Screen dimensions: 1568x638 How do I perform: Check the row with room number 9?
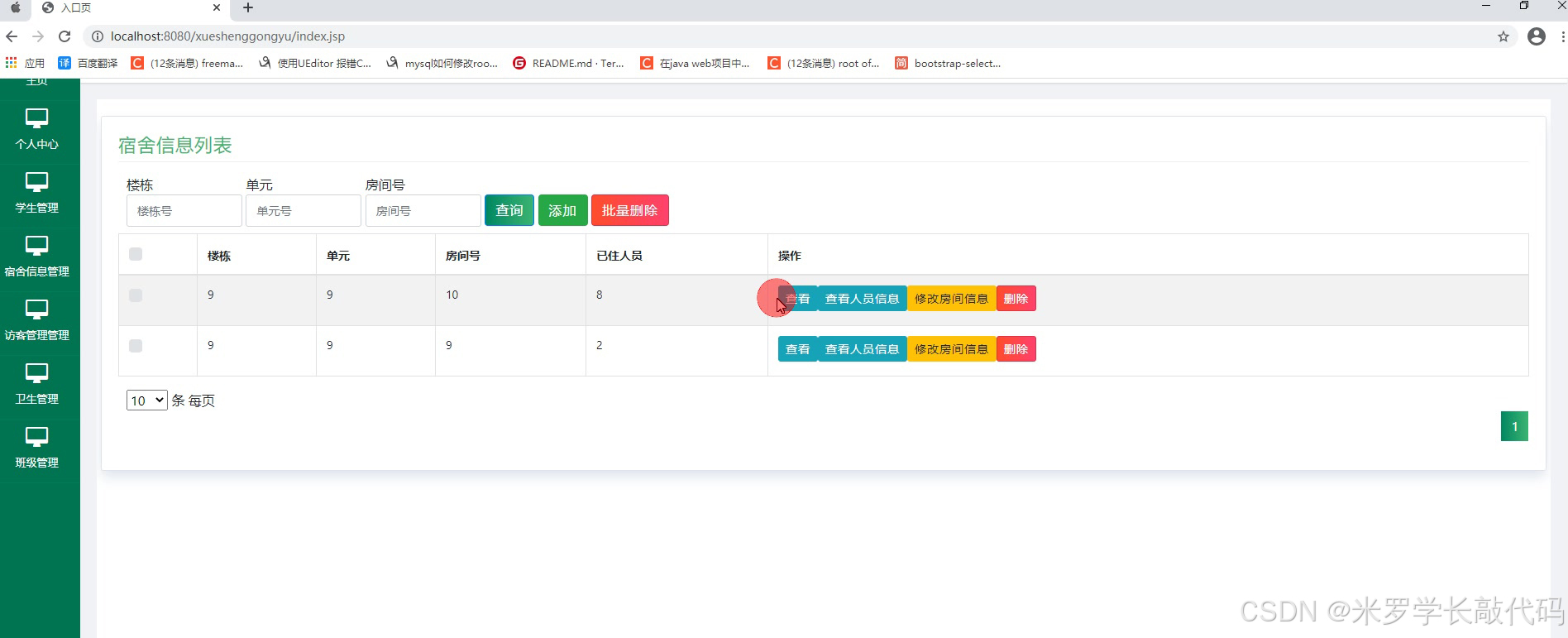pos(136,346)
